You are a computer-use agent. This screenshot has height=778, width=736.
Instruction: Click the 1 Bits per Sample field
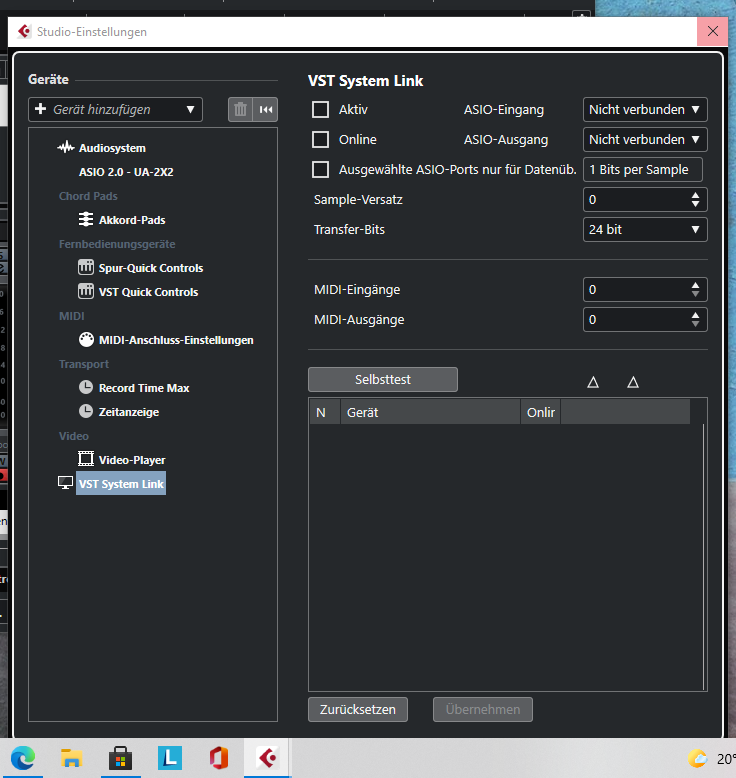pyautogui.click(x=643, y=169)
